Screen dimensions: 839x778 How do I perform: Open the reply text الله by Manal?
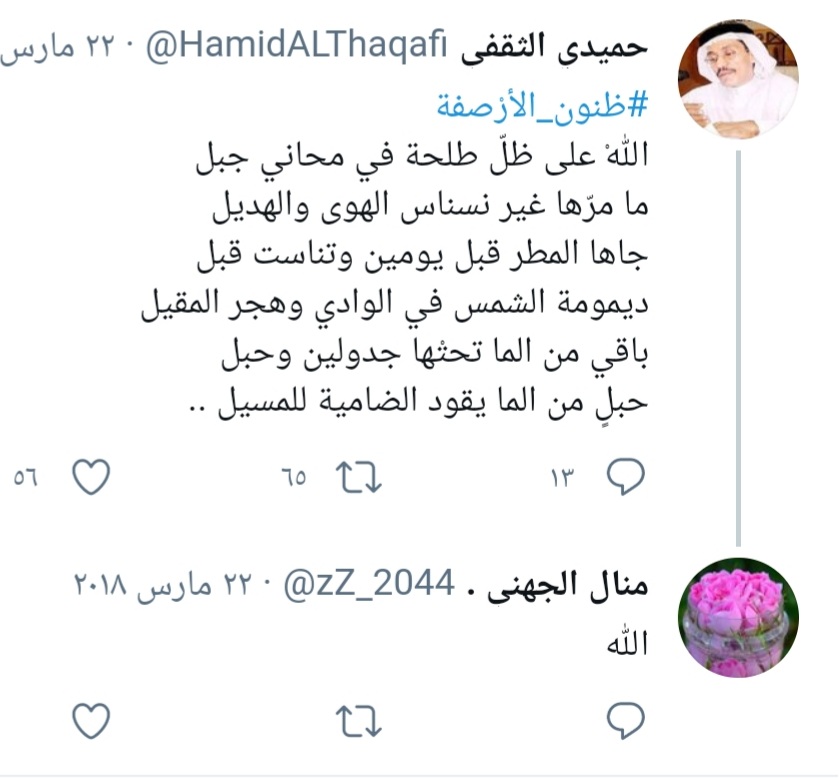point(627,643)
